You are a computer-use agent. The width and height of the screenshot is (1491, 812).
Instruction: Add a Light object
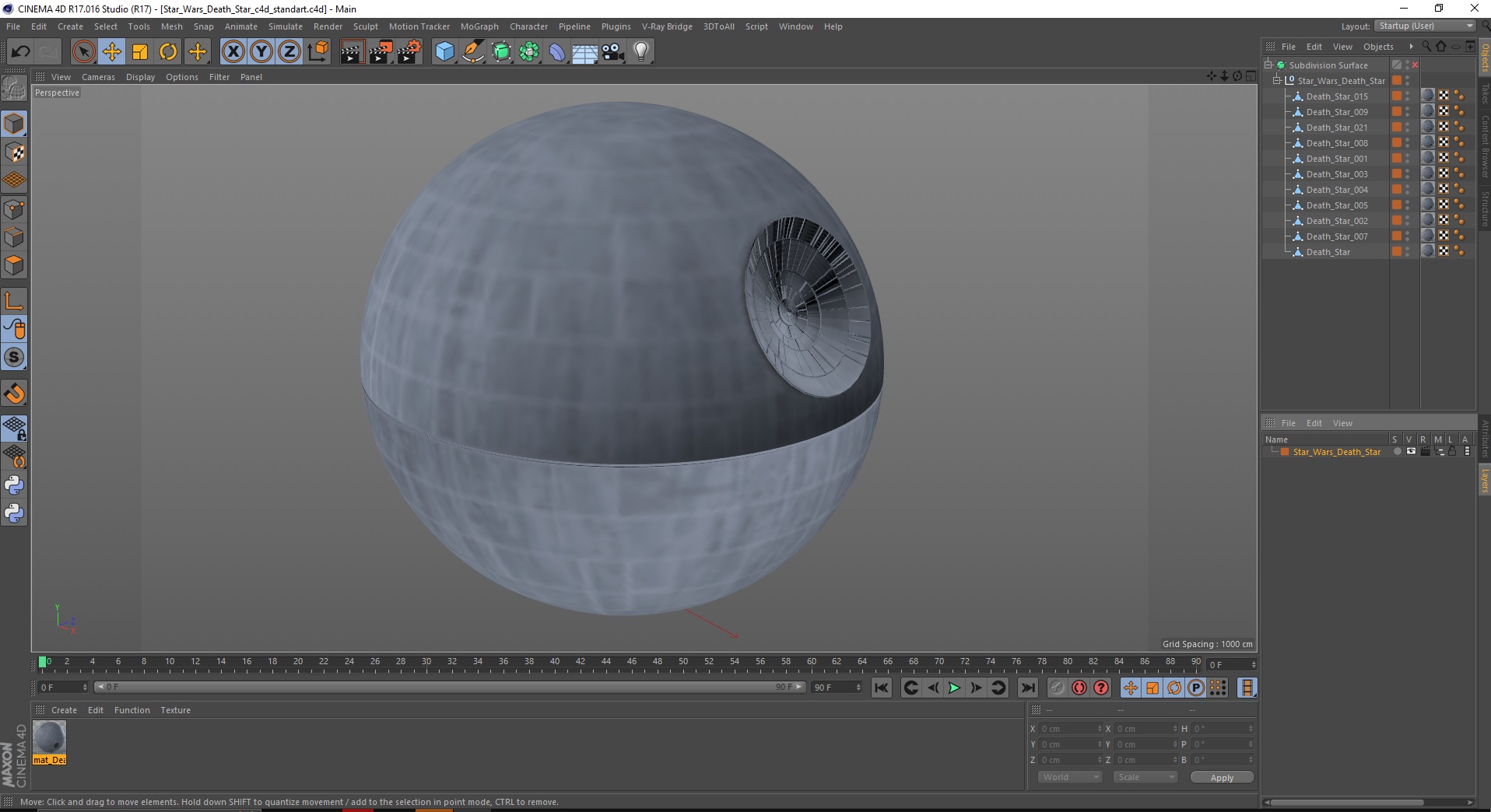coord(641,52)
